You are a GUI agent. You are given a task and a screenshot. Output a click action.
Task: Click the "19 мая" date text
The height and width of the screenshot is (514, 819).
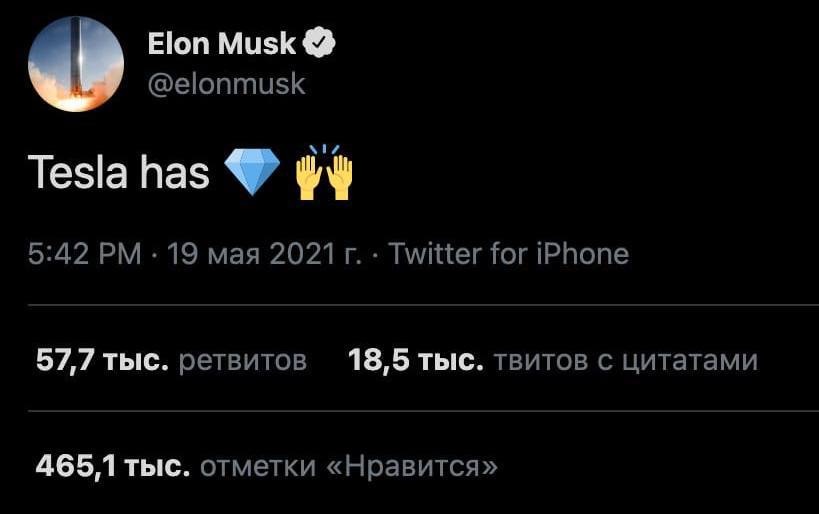coord(215,254)
